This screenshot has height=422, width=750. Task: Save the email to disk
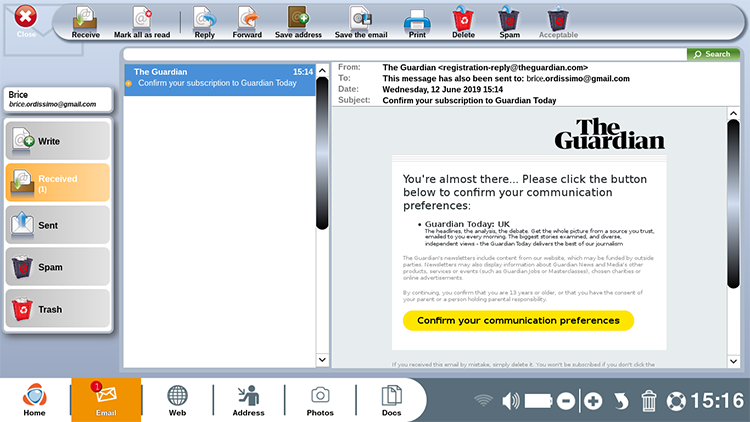(361, 22)
